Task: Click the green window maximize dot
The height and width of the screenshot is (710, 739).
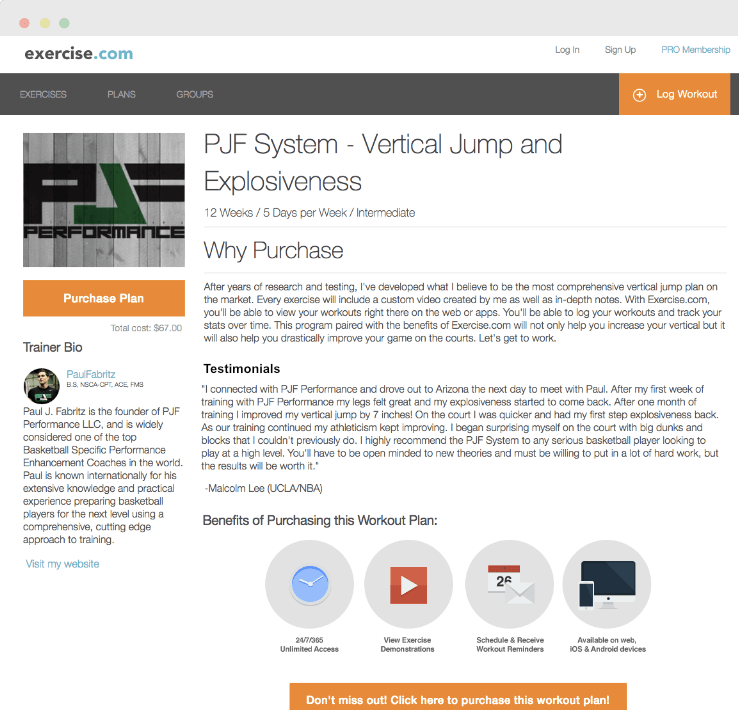Action: point(65,23)
